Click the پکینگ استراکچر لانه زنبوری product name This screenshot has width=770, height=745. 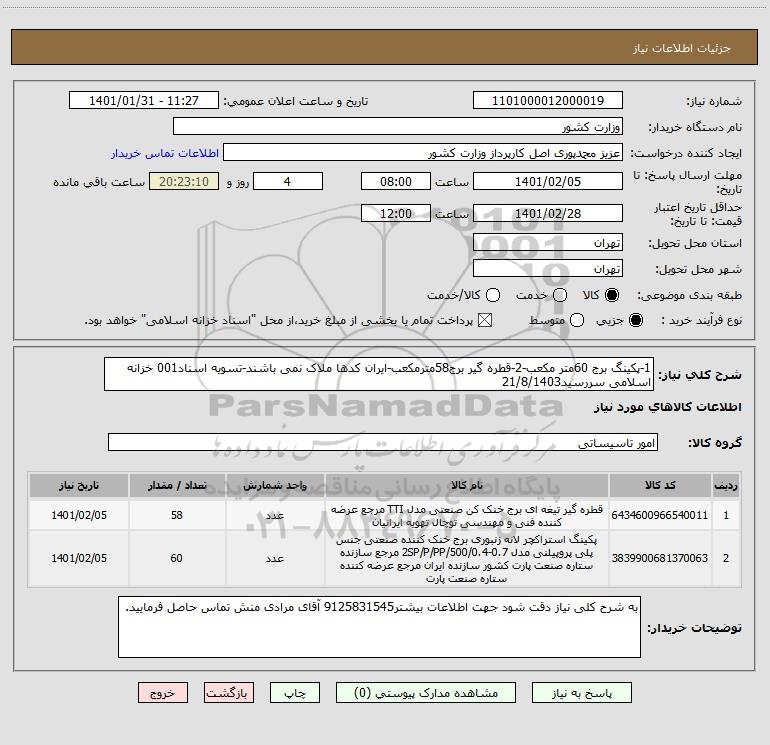coord(467,558)
